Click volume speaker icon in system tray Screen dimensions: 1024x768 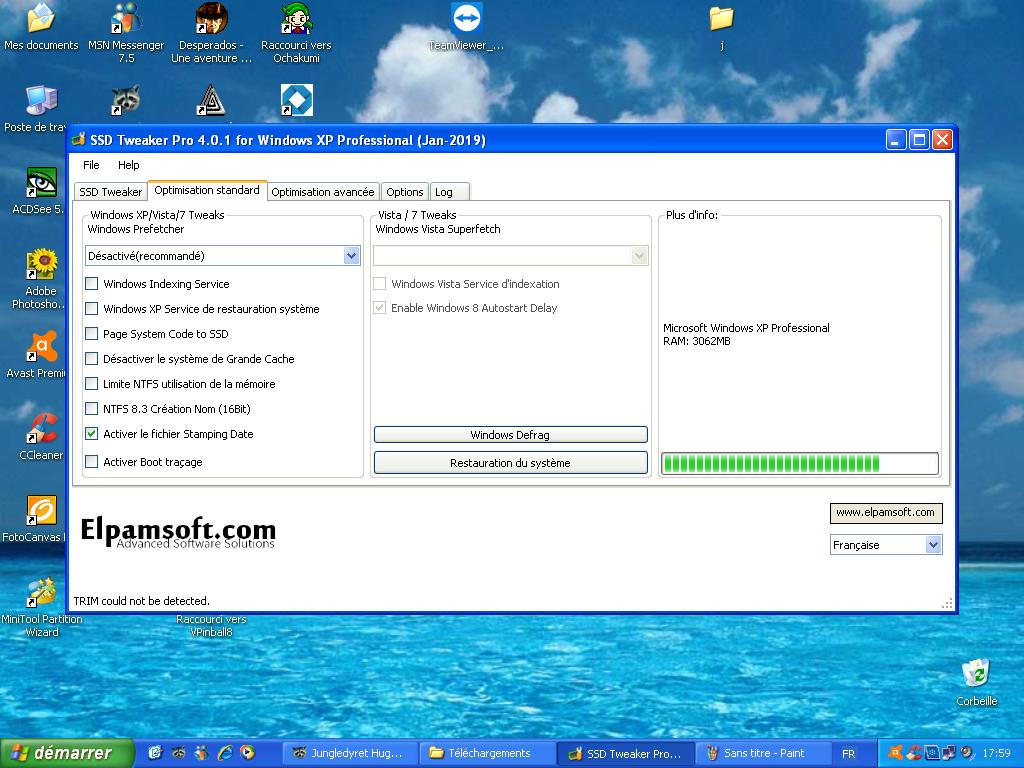pyautogui.click(x=967, y=753)
